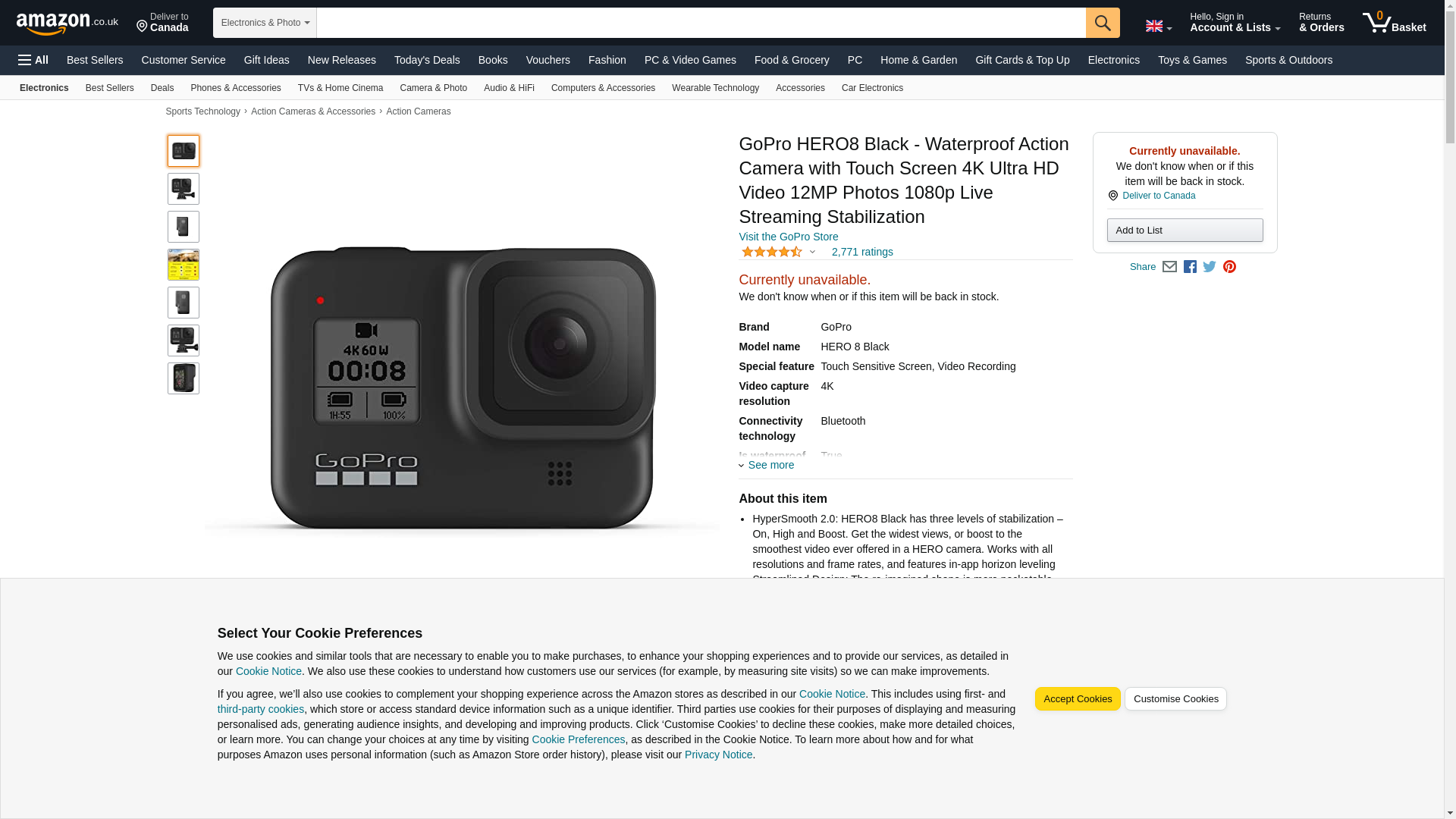Viewport: 1456px width, 819px height.
Task: Accept Cookies in the banner
Action: click(x=1077, y=699)
